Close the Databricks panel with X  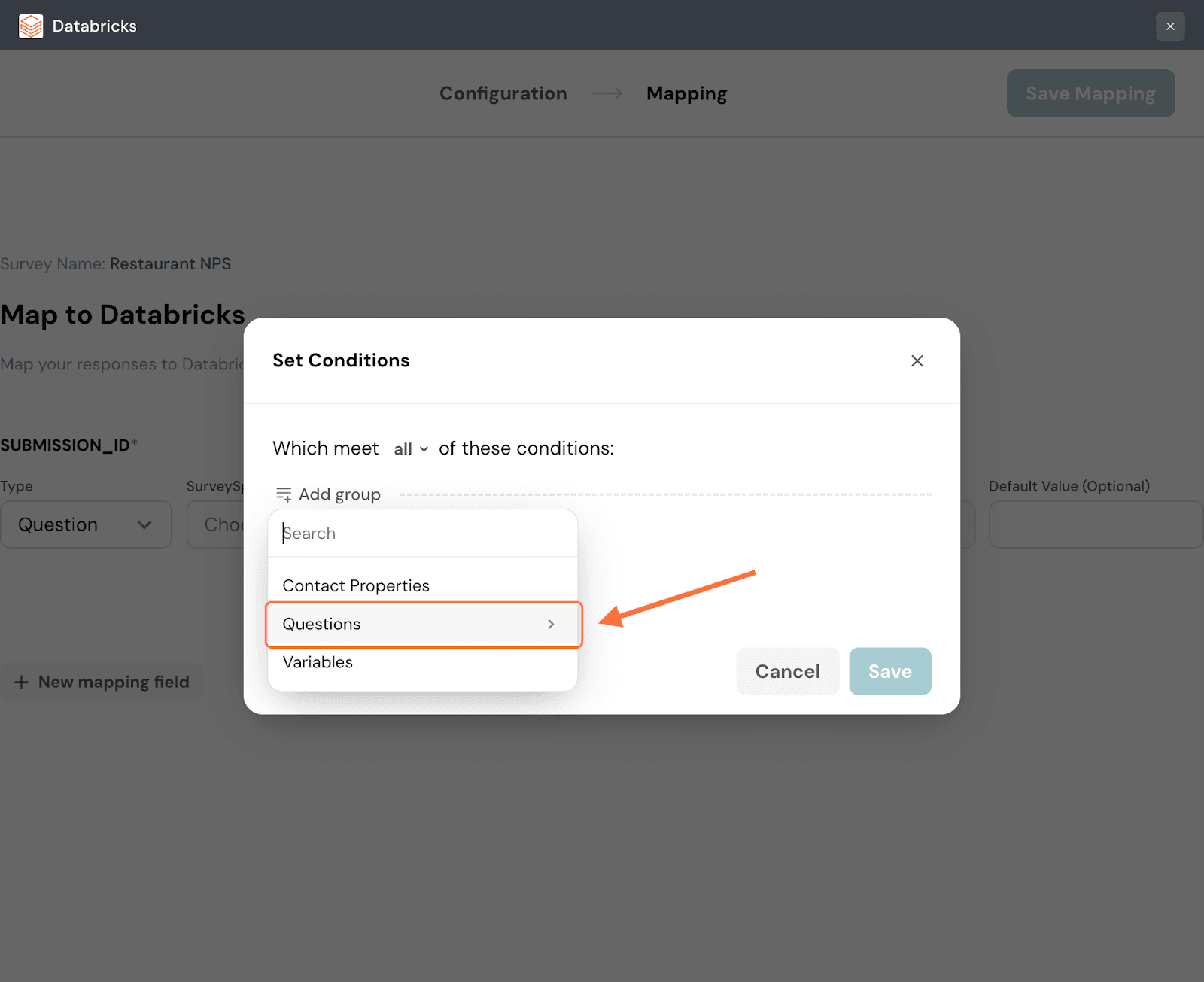pyautogui.click(x=1169, y=26)
